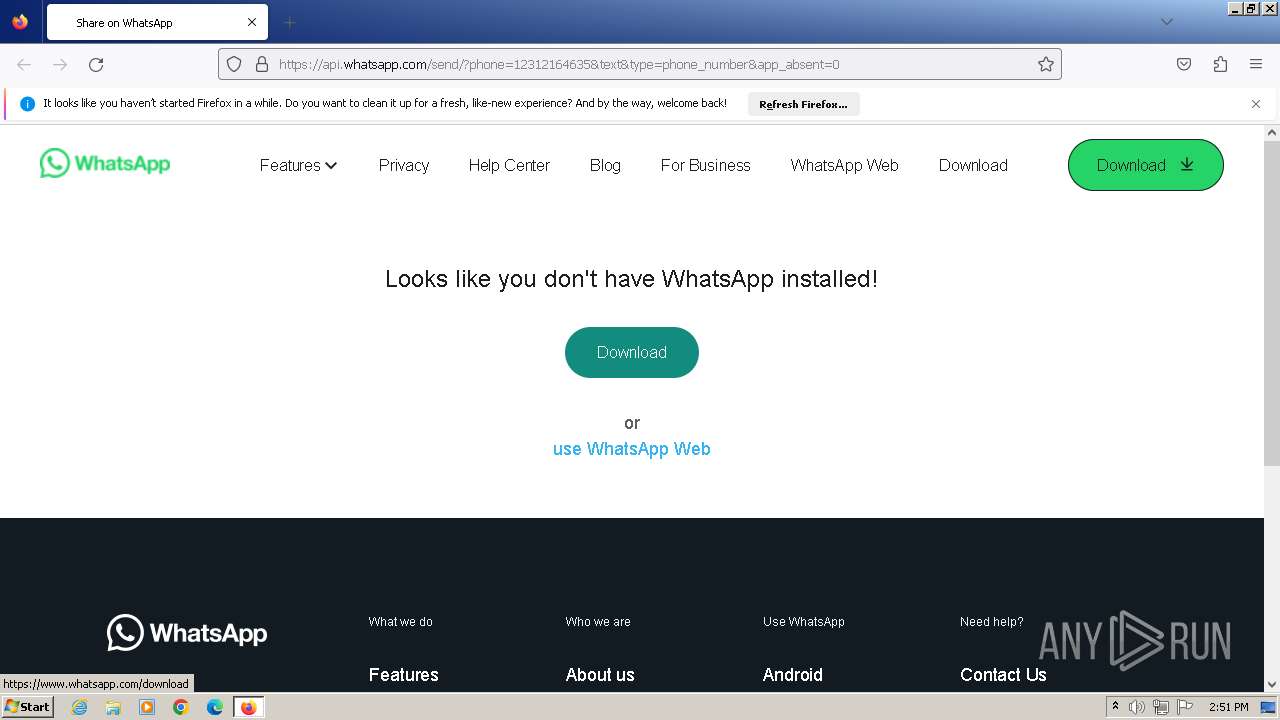Bookmark this page with the star icon

pyautogui.click(x=1046, y=64)
